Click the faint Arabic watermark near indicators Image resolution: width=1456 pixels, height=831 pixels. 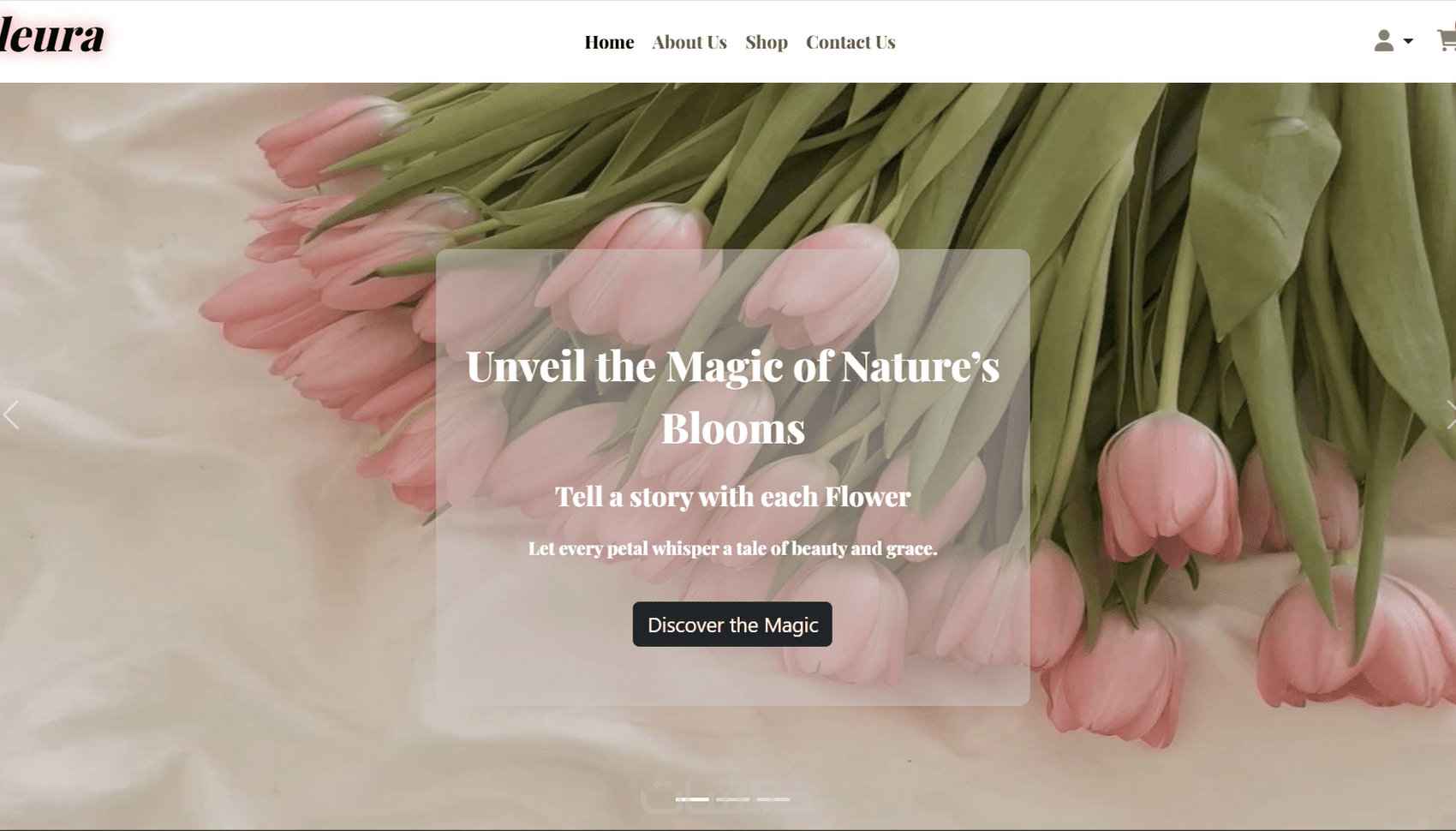click(x=728, y=795)
